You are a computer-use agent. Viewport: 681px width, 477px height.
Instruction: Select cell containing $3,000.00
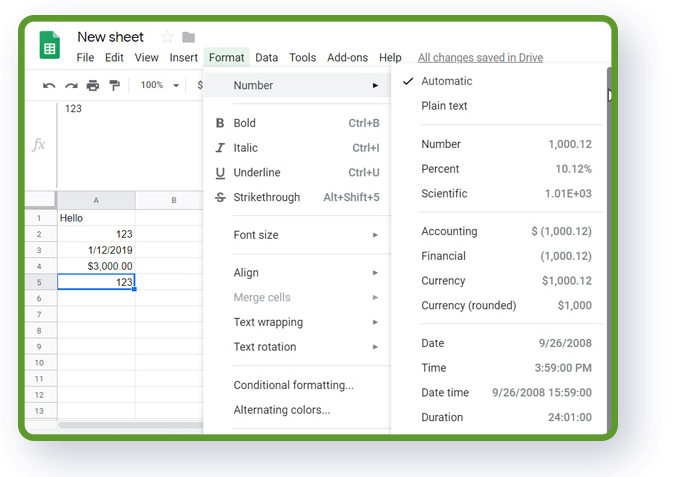click(96, 266)
